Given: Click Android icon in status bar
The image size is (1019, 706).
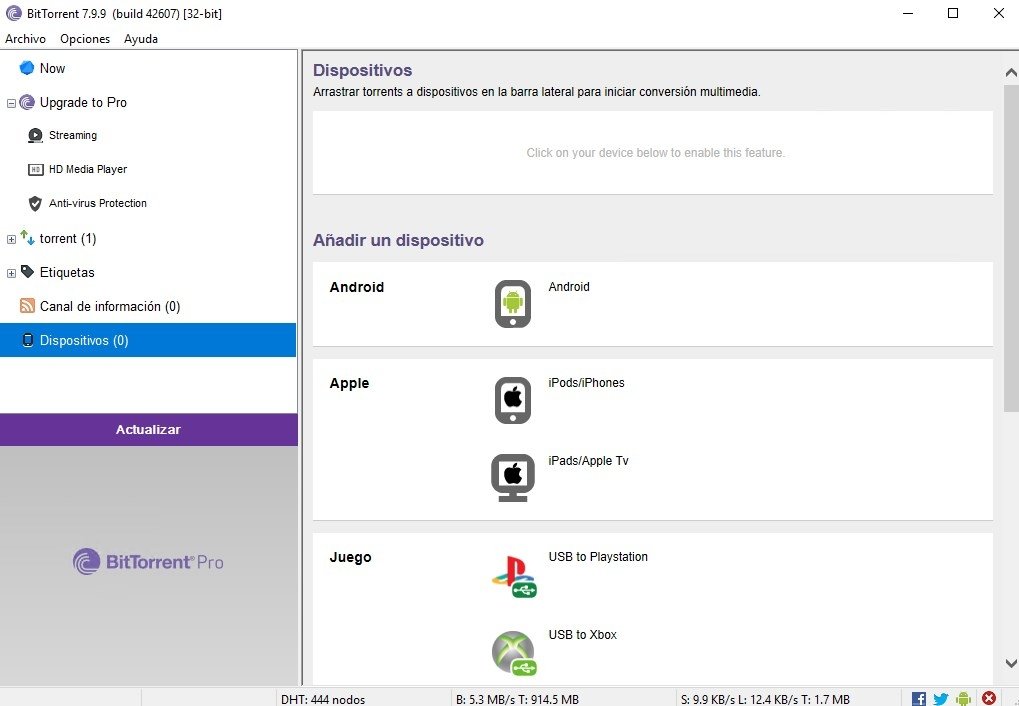Looking at the screenshot, I should point(964,699).
